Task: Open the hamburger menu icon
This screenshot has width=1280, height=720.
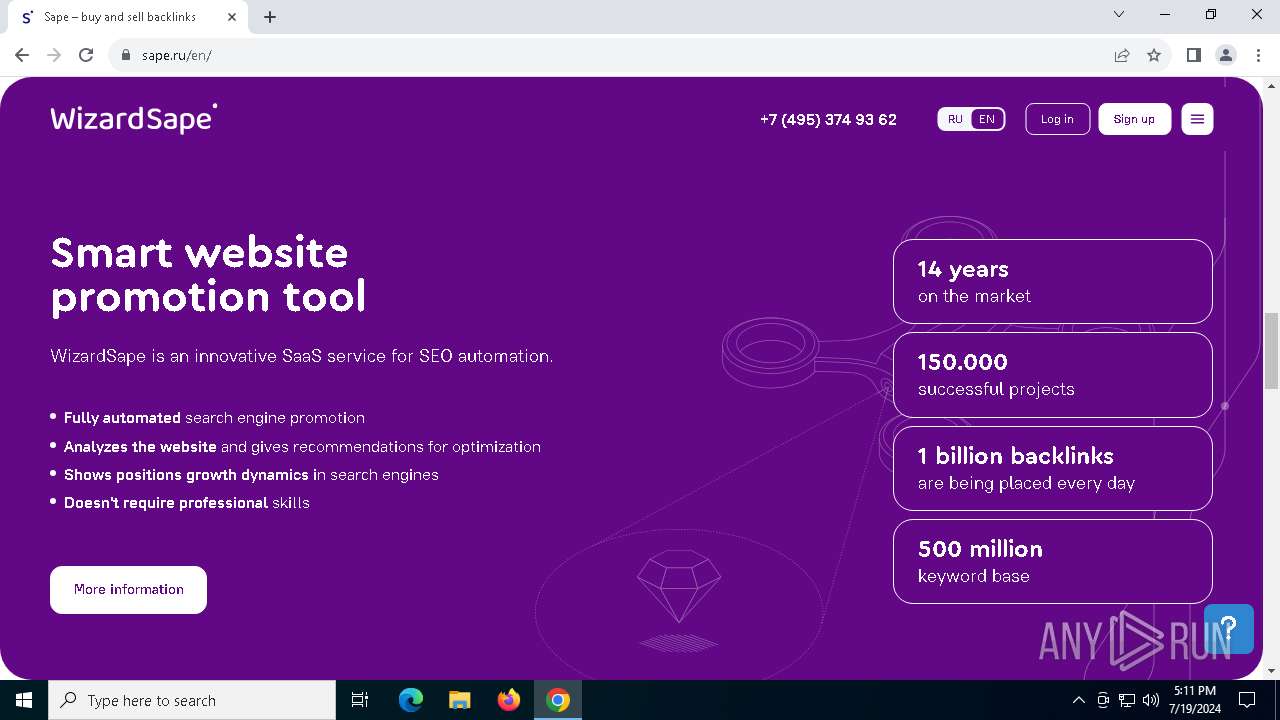Action: [x=1197, y=119]
